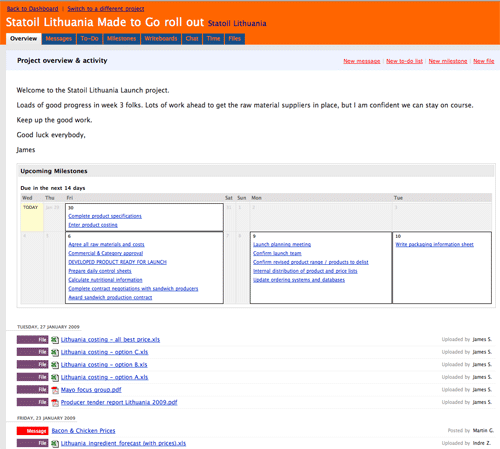The image size is (500, 449).
Task: Go to the Milestones tab
Action: click(x=121, y=39)
